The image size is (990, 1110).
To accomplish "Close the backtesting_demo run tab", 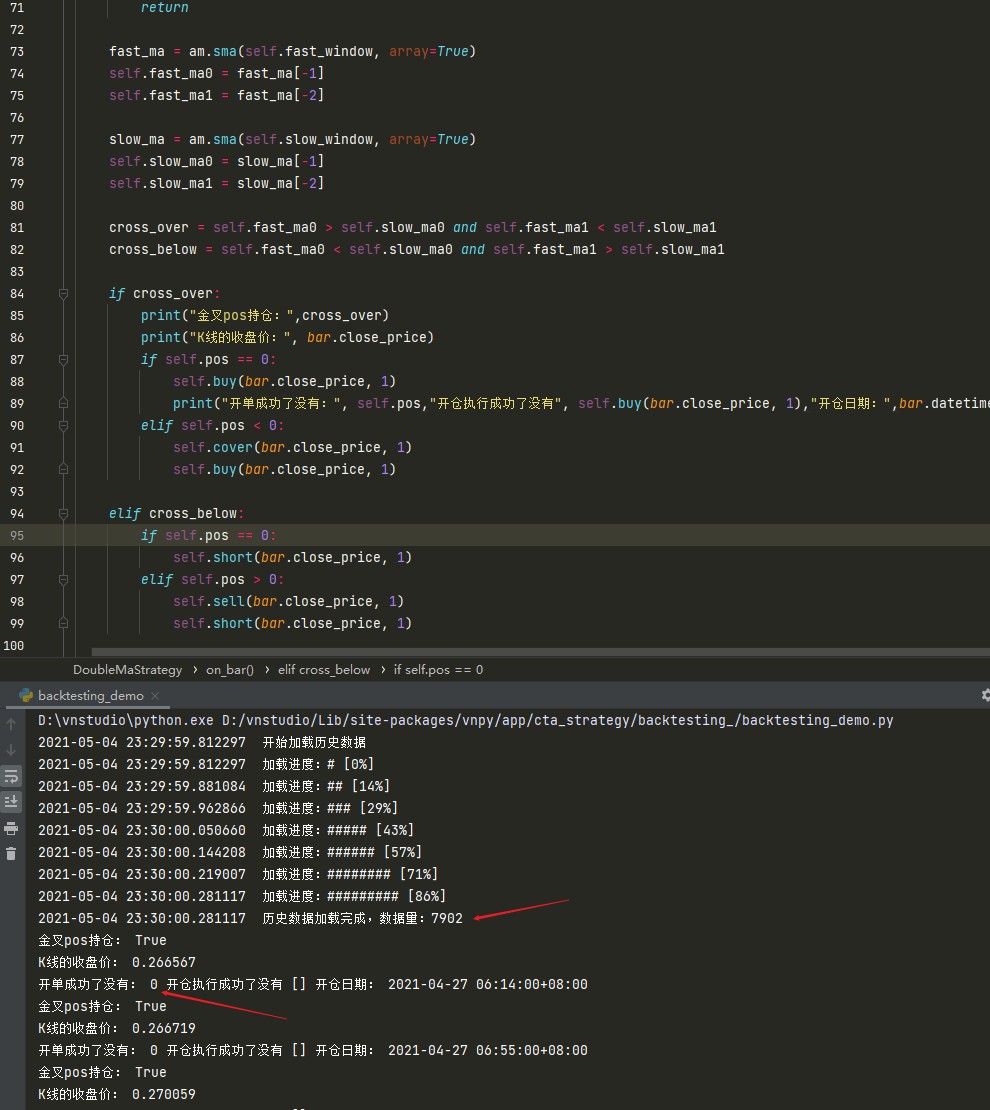I will (x=155, y=696).
